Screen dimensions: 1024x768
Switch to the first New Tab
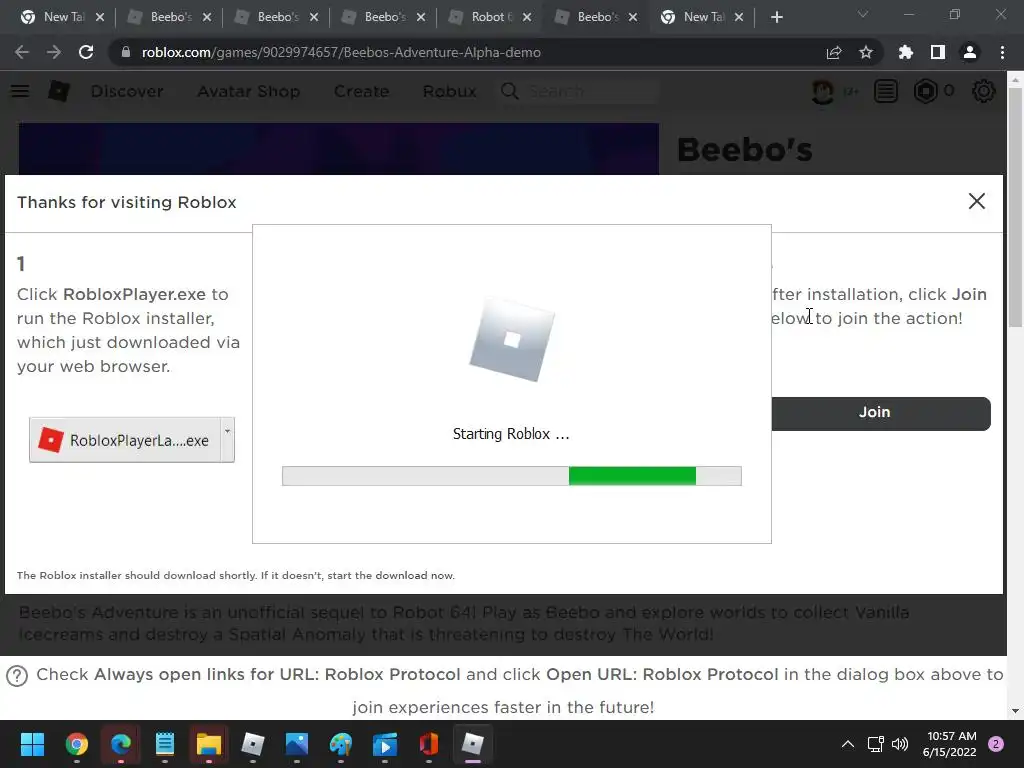pyautogui.click(x=62, y=17)
